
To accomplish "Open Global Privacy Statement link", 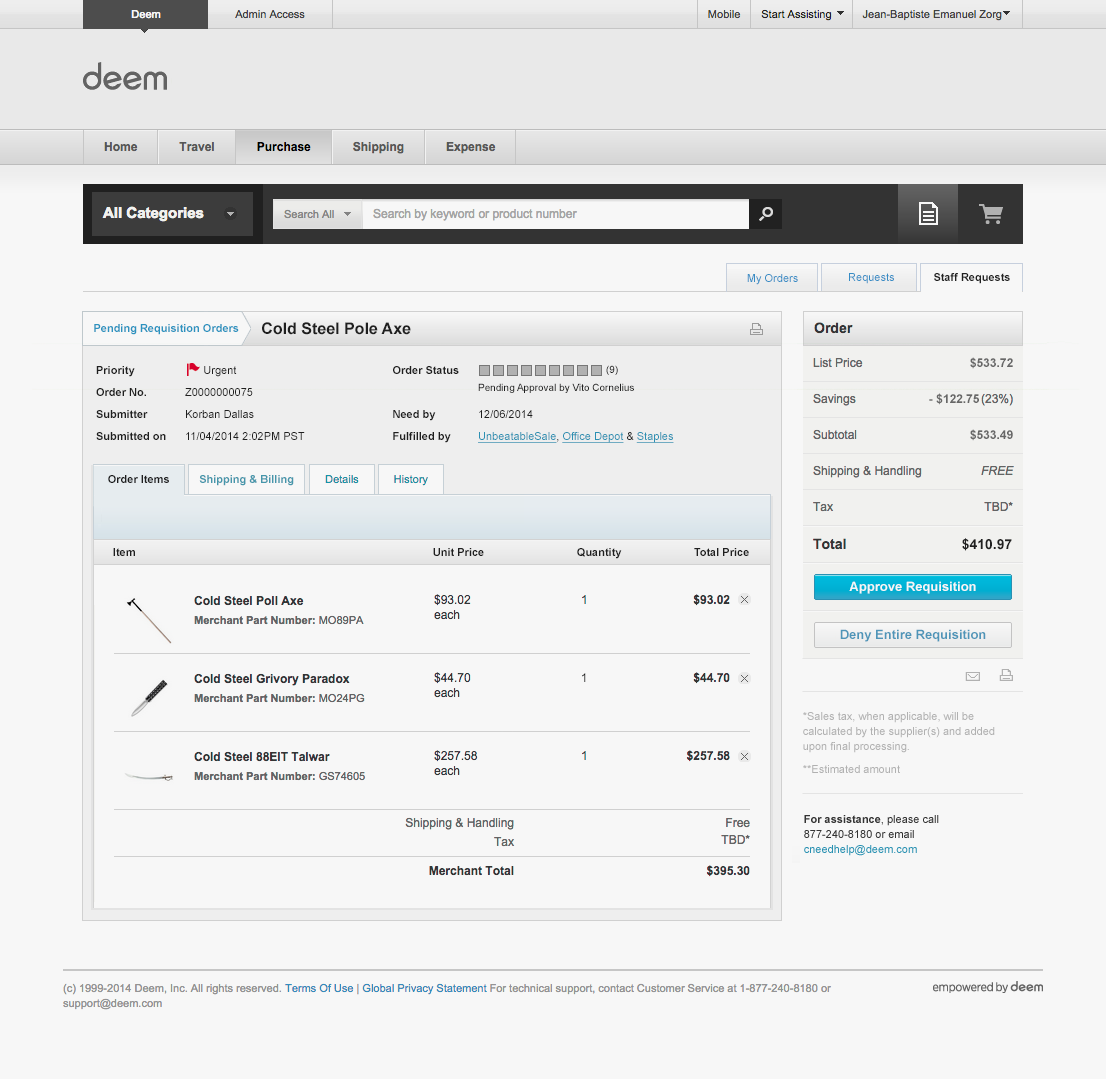I will [425, 989].
